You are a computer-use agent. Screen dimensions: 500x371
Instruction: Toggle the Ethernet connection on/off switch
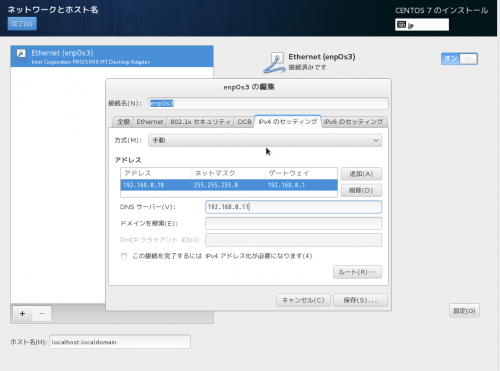[459, 59]
